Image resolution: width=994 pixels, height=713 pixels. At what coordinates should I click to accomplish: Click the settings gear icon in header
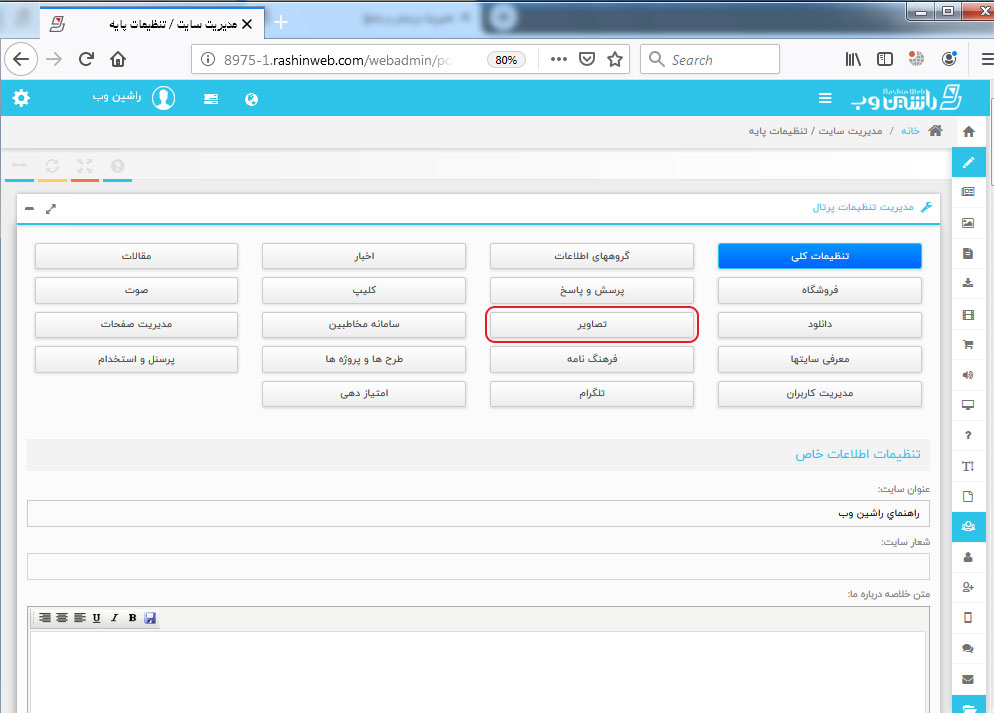click(x=21, y=98)
